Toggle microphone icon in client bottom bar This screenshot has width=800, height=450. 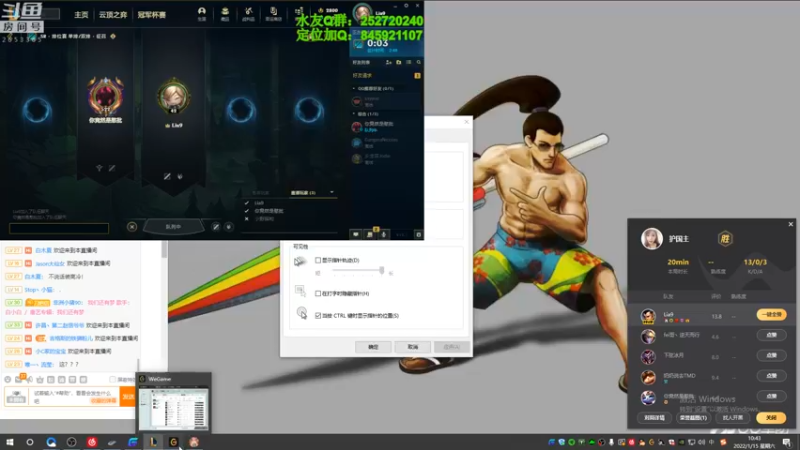click(x=384, y=234)
